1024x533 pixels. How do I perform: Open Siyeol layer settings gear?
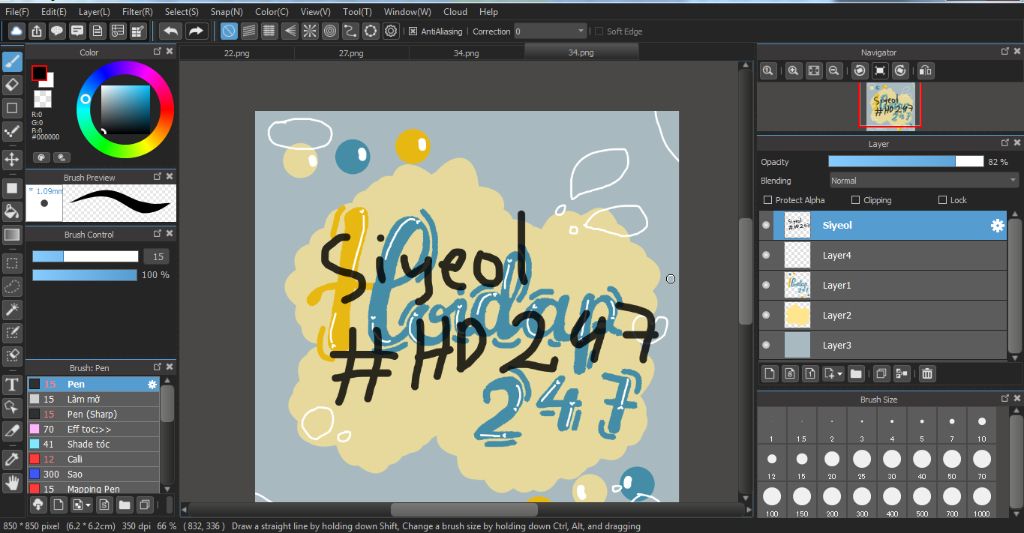[997, 225]
